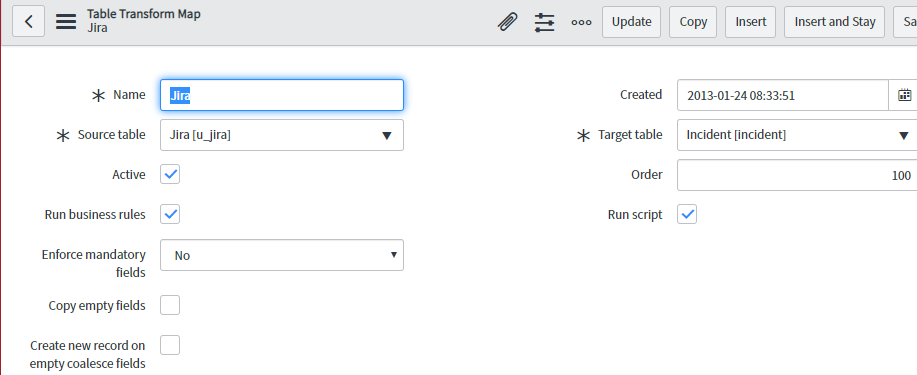Click the Target table label
The image size is (917, 375).
point(630,135)
